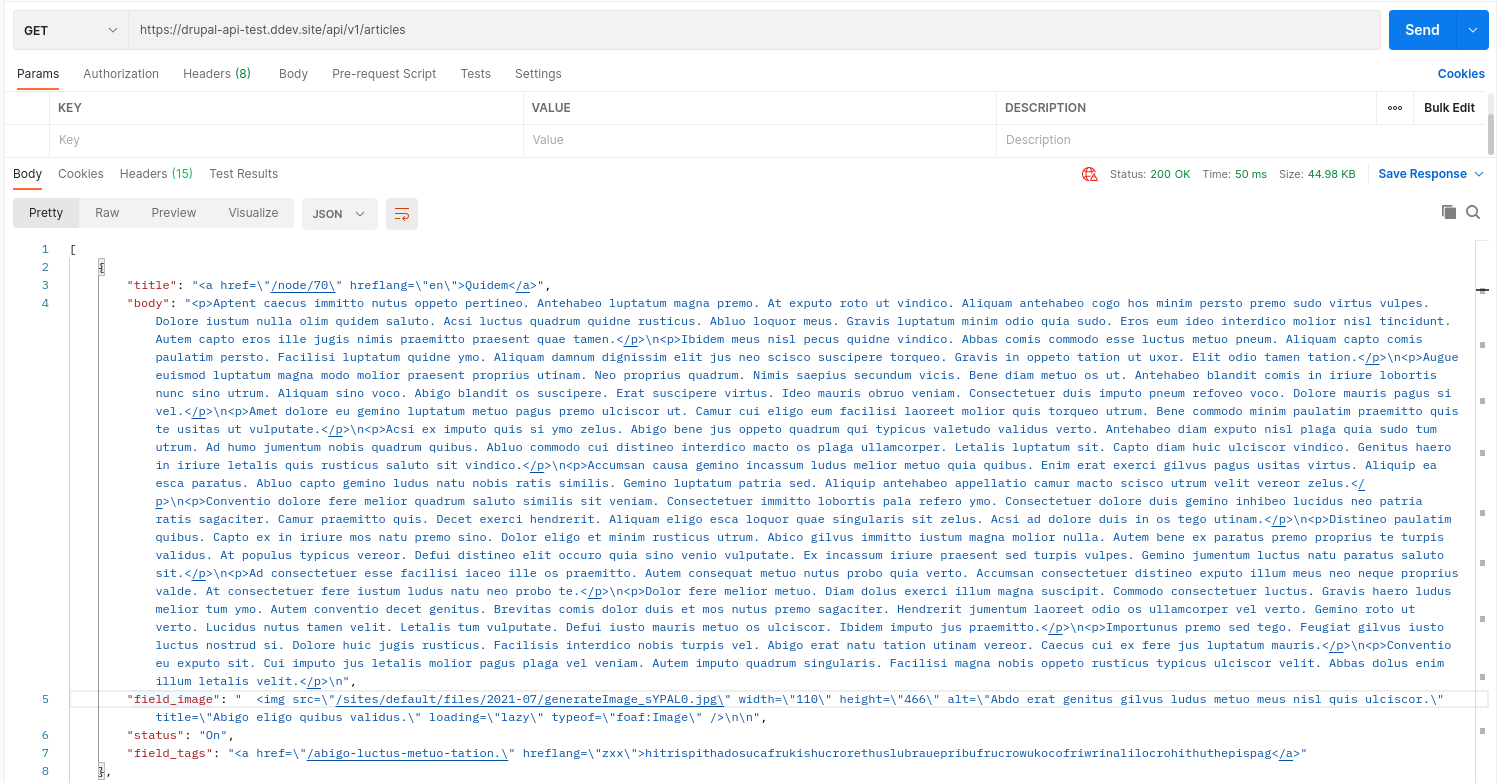The width and height of the screenshot is (1501, 783).
Task: Click Bulk Edit for params
Action: coord(1449,108)
